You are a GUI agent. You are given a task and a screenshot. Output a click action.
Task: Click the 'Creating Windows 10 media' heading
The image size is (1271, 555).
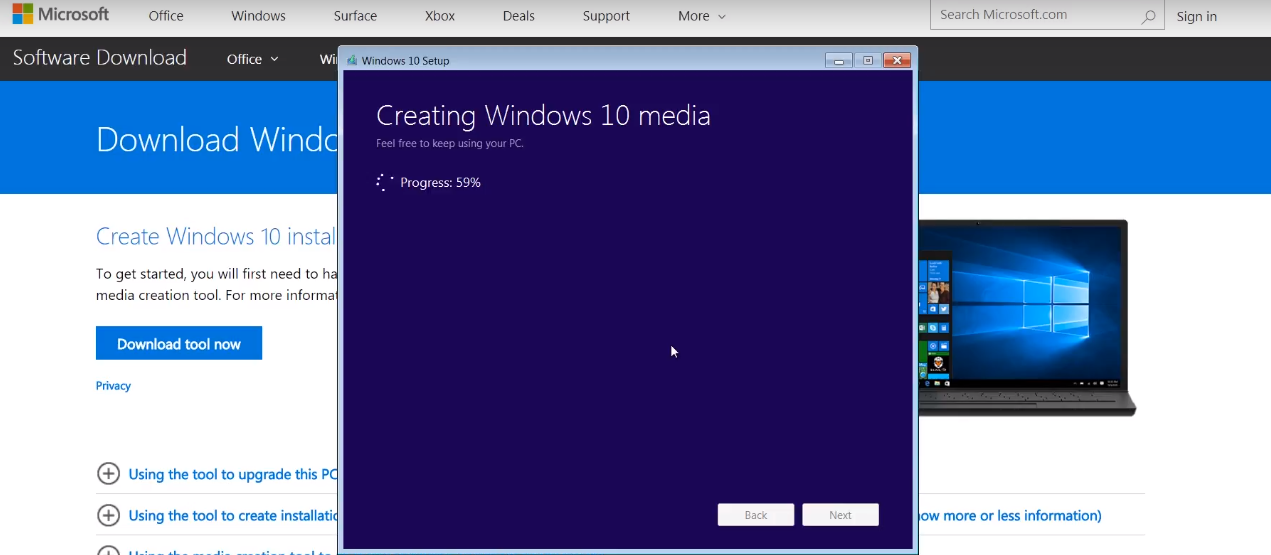(543, 116)
